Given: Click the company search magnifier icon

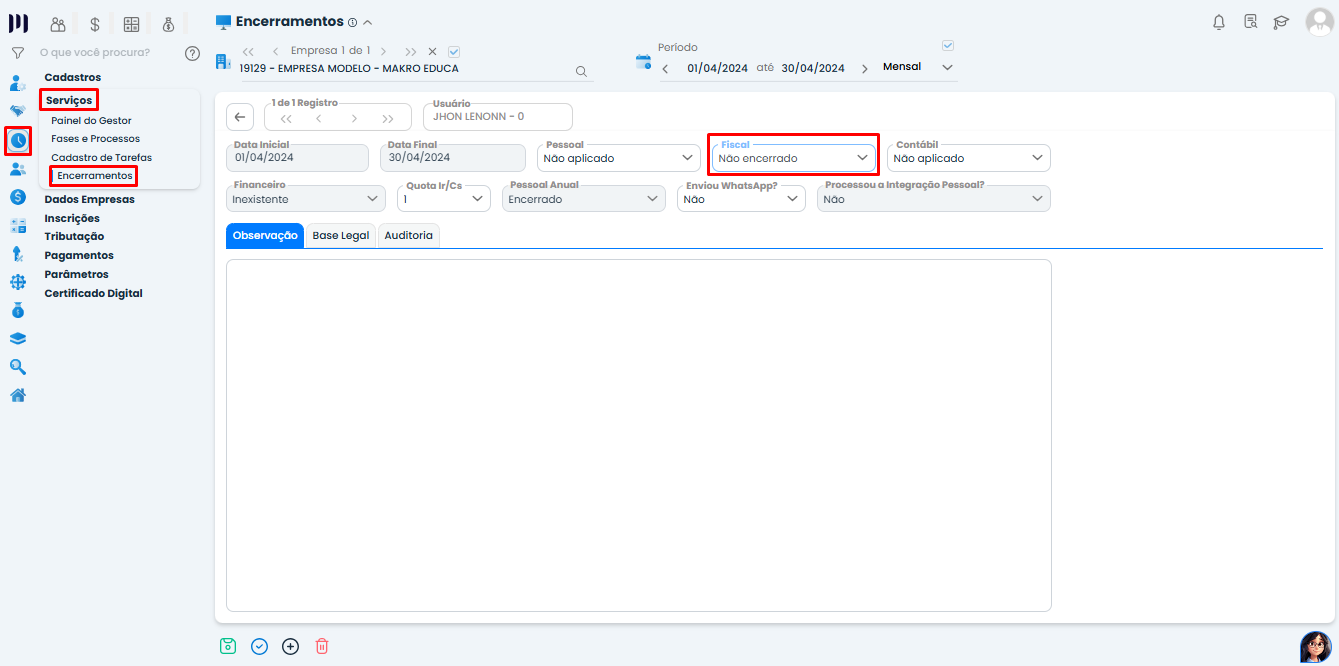Looking at the screenshot, I should pos(581,71).
